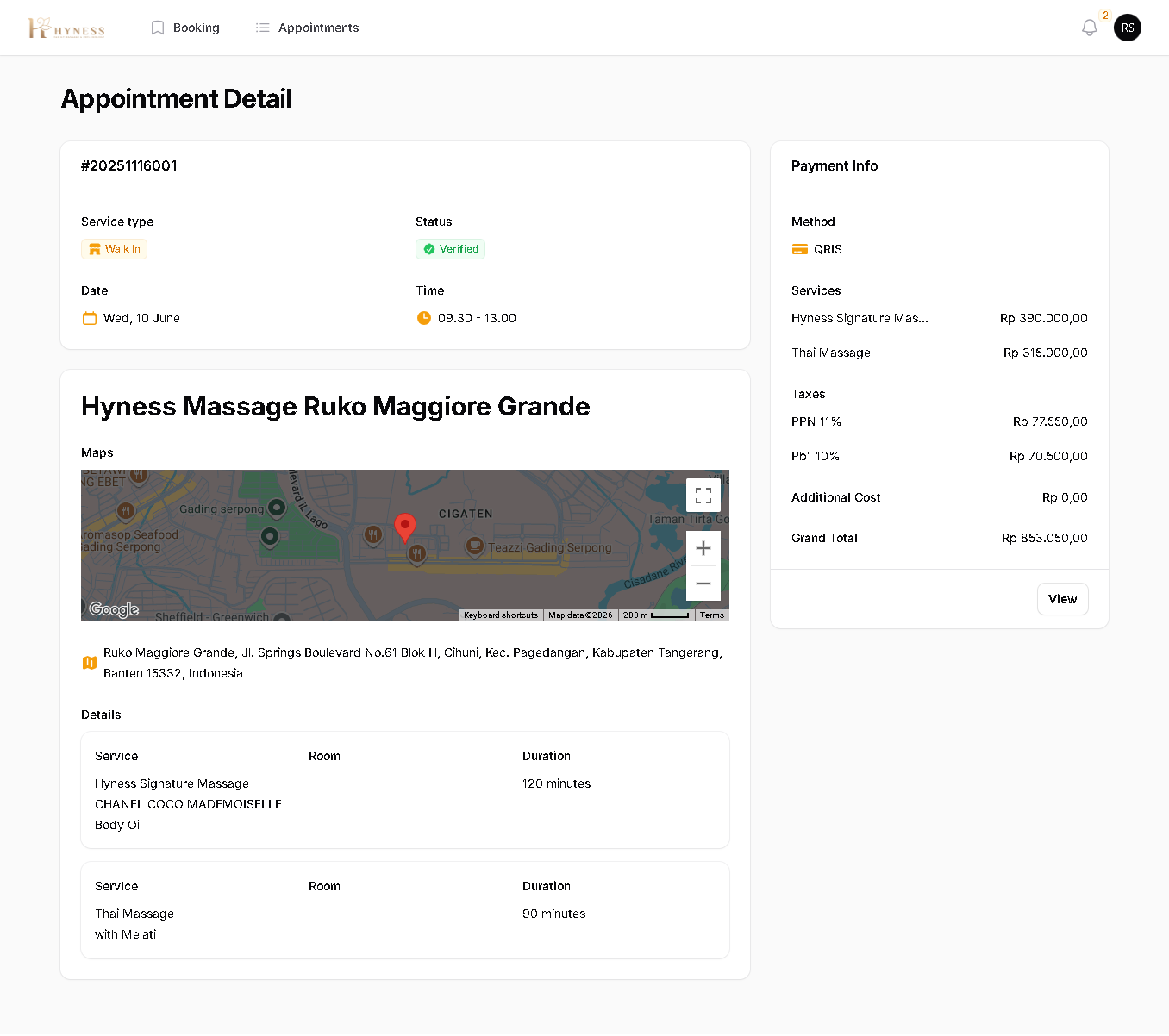The height and width of the screenshot is (1036, 1169).
Task: Click the Appointment Detail page title
Action: tap(176, 99)
